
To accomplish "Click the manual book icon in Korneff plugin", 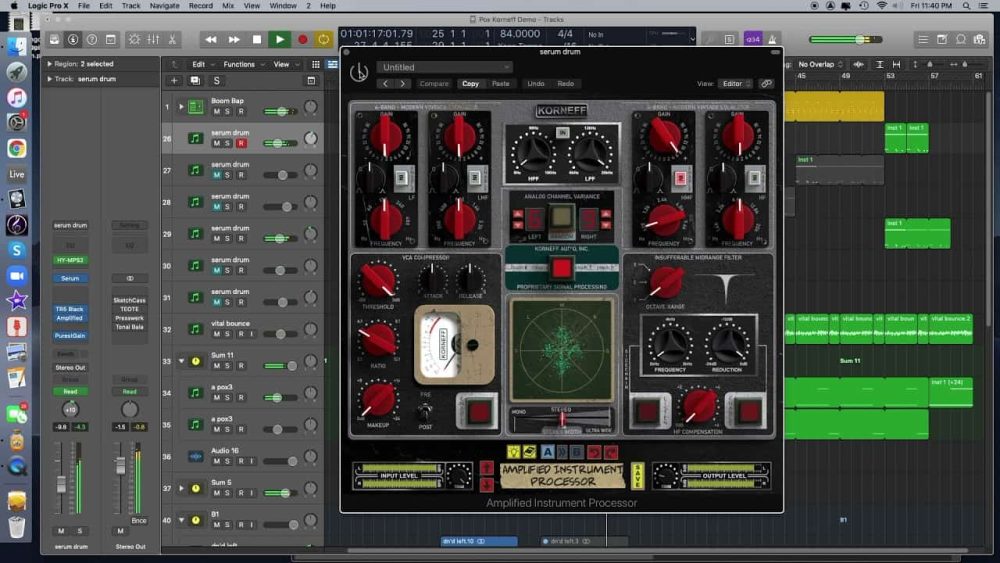I will (x=529, y=451).
